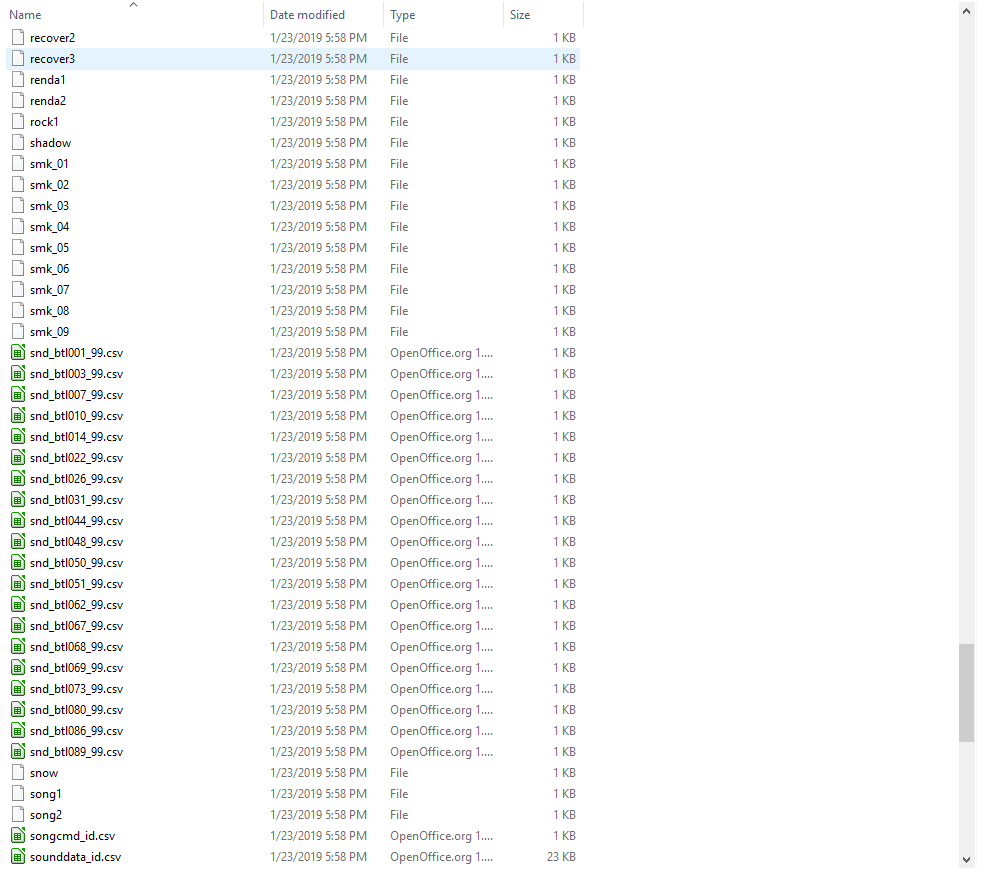Image resolution: width=986 pixels, height=874 pixels.
Task: Click the file icon of snow
Action: pos(18,773)
